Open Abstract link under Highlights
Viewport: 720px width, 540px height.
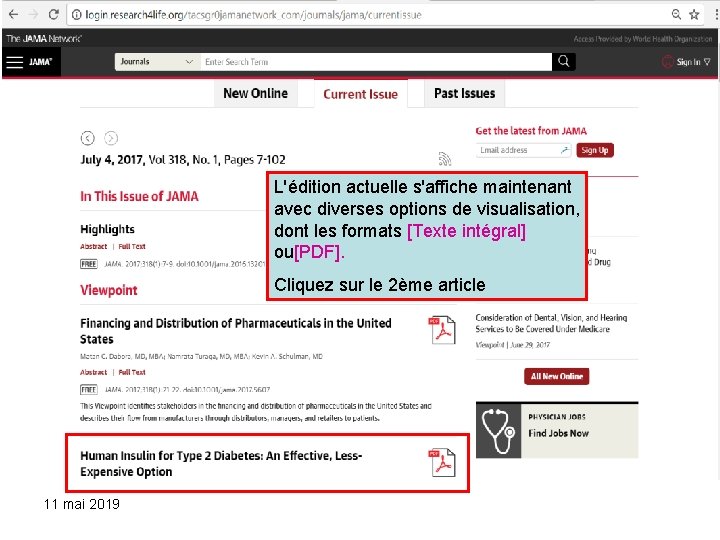(x=94, y=247)
